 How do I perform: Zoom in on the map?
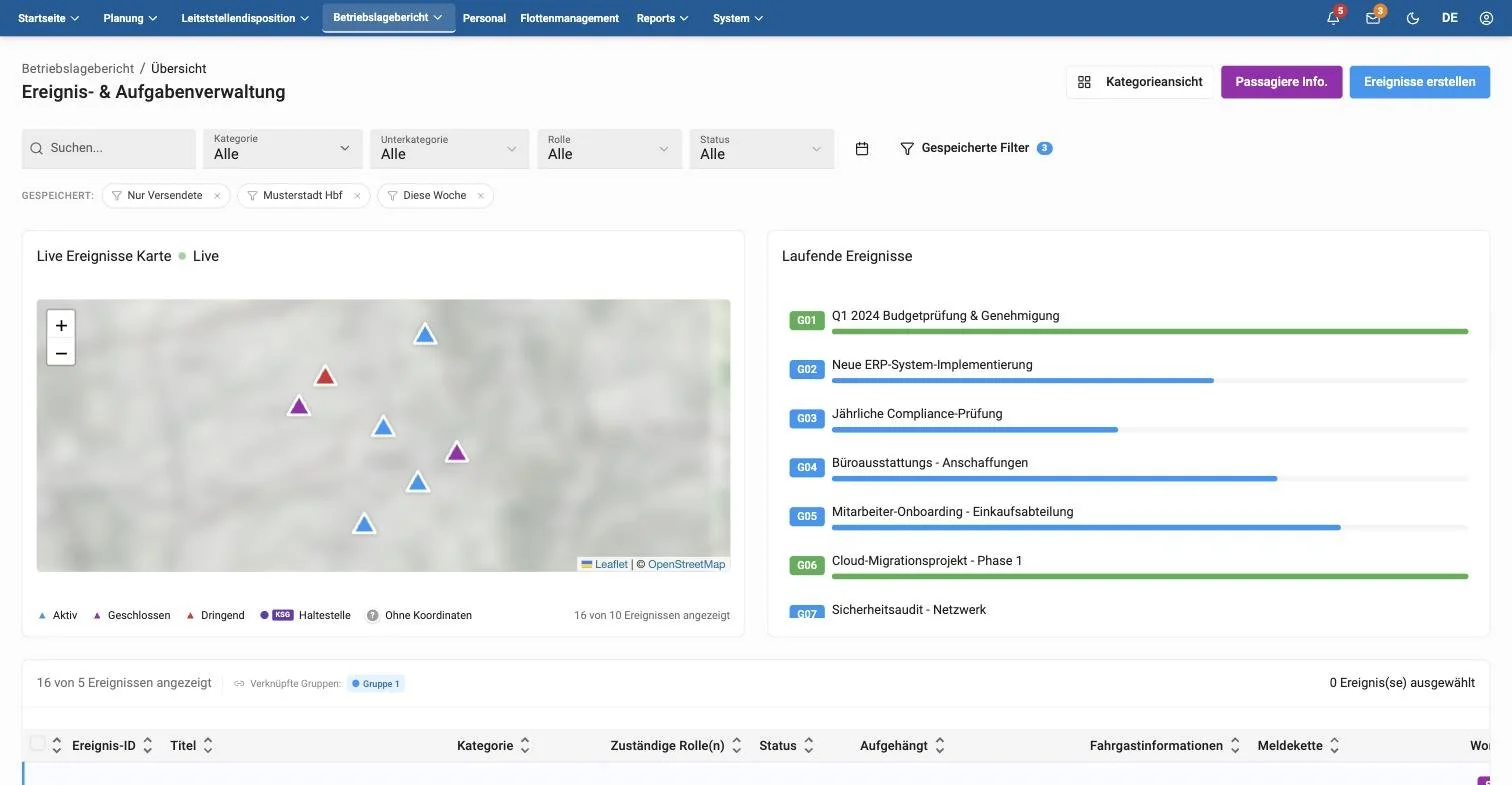[x=61, y=325]
